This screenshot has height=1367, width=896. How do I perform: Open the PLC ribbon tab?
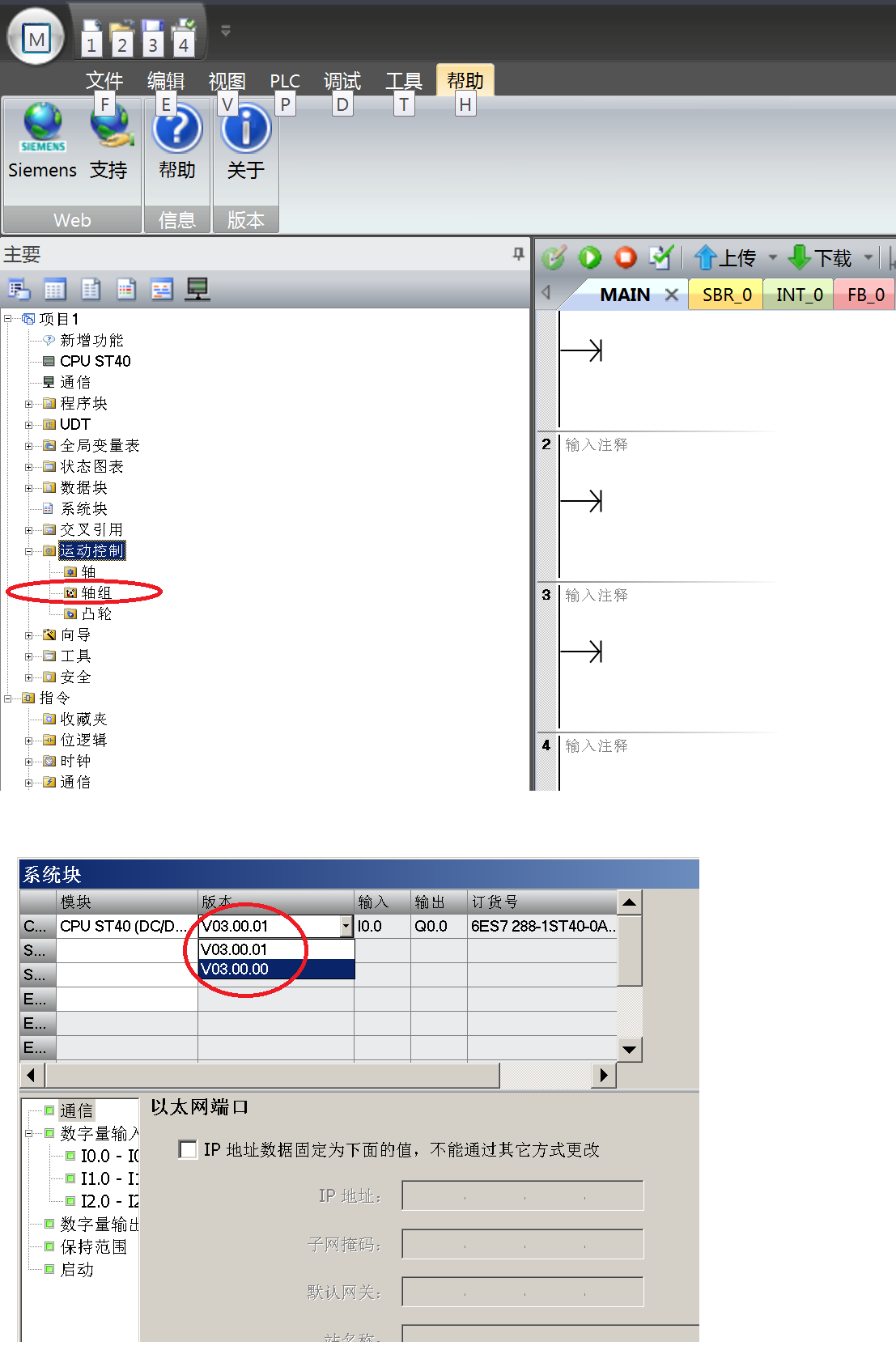pos(284,81)
